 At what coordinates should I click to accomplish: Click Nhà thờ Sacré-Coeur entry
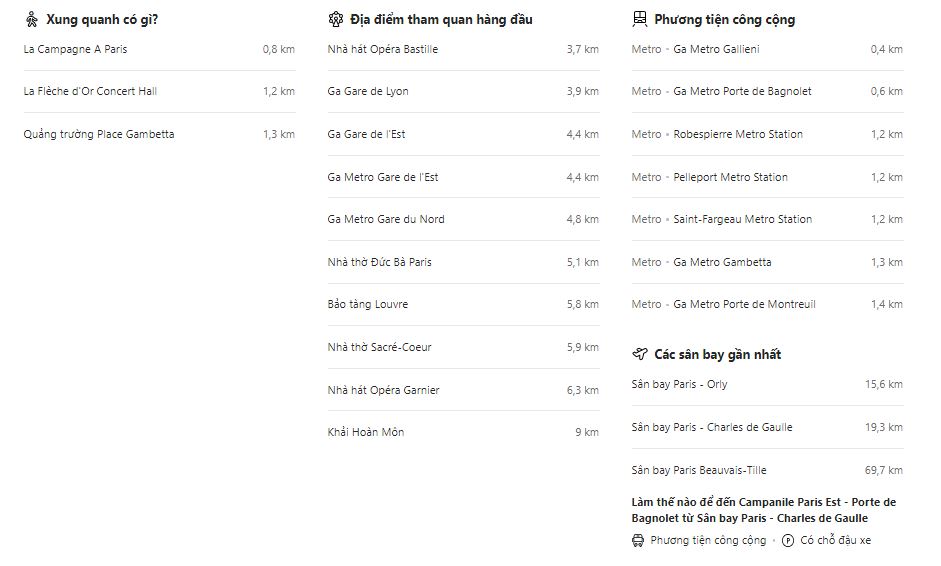click(380, 347)
